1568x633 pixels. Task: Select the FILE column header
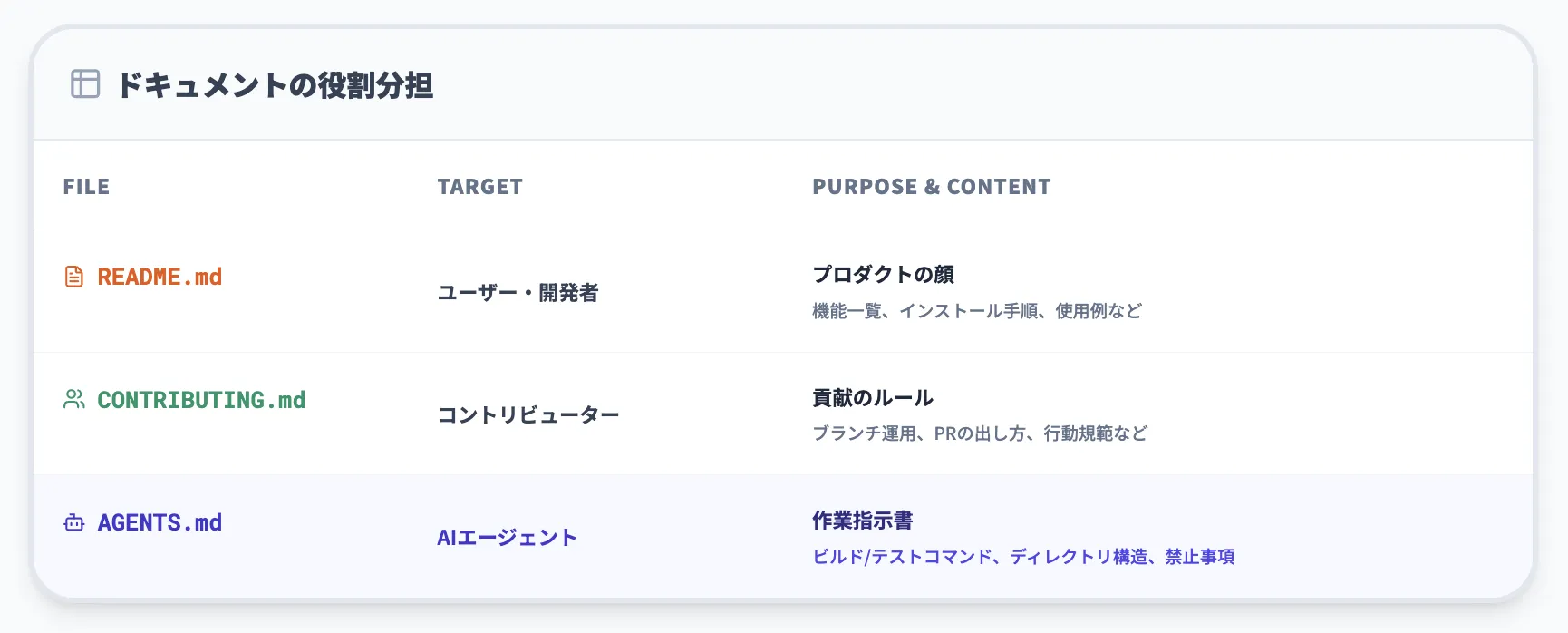(x=86, y=187)
